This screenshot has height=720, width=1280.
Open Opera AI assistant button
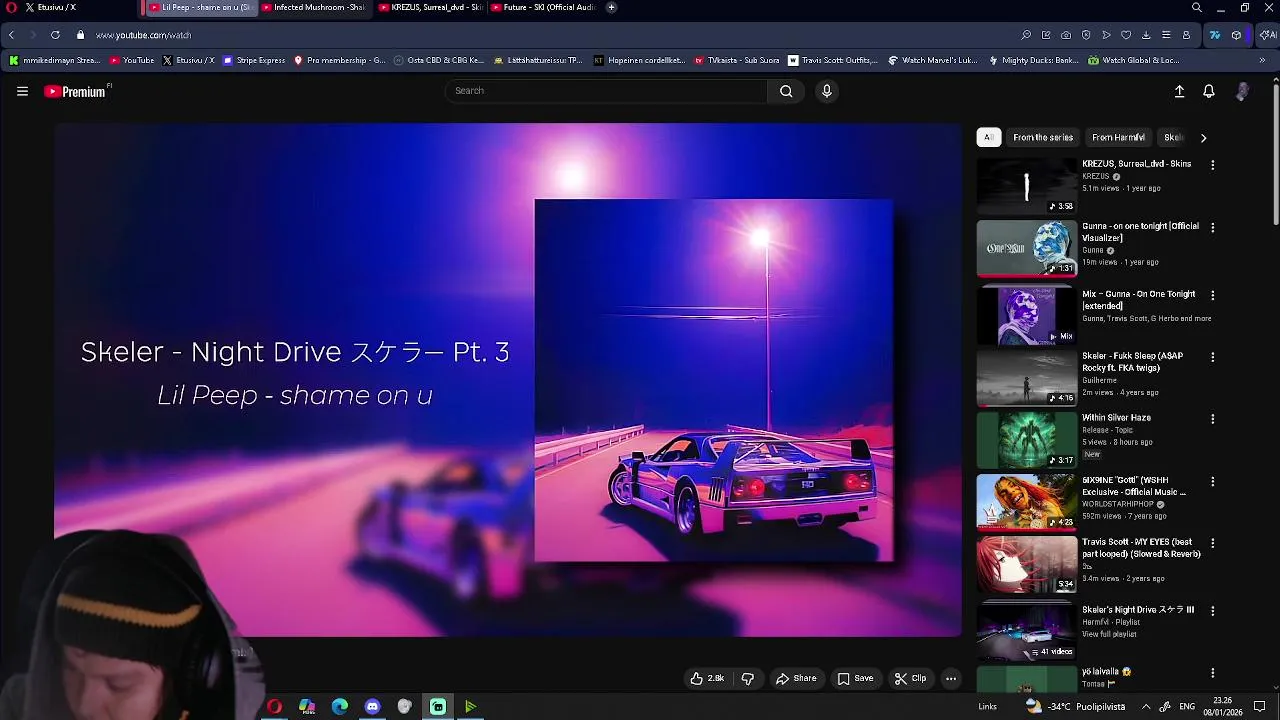1268,35
